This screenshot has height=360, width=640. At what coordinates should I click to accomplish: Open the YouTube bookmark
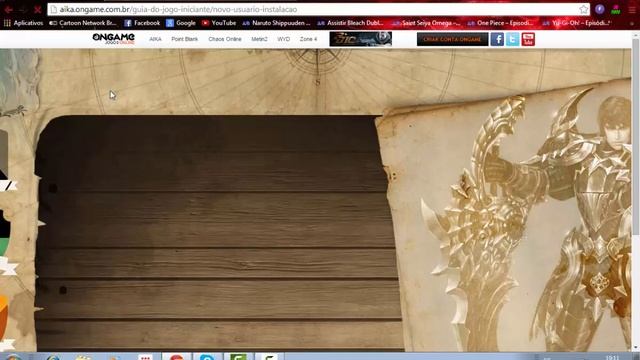(219, 23)
